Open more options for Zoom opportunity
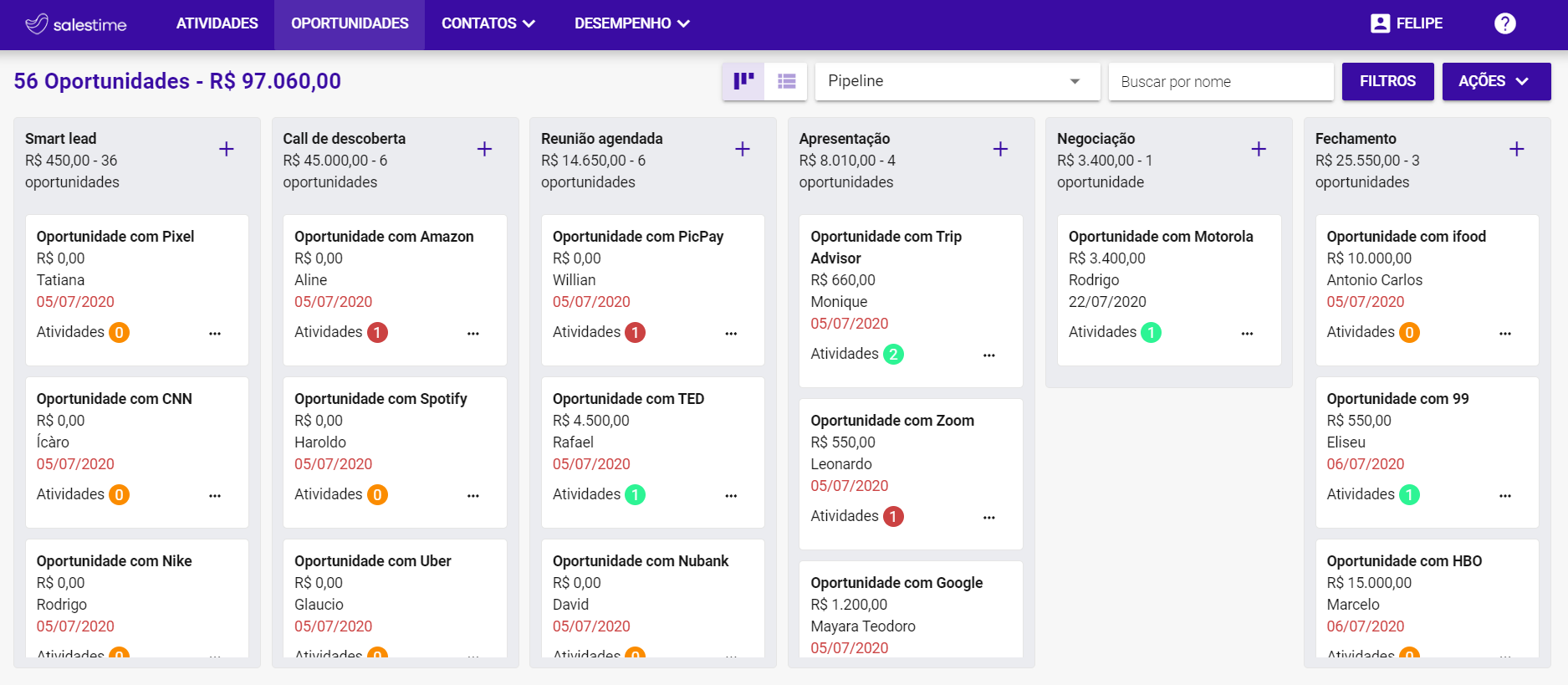Image resolution: width=1568 pixels, height=685 pixels. coord(989,517)
